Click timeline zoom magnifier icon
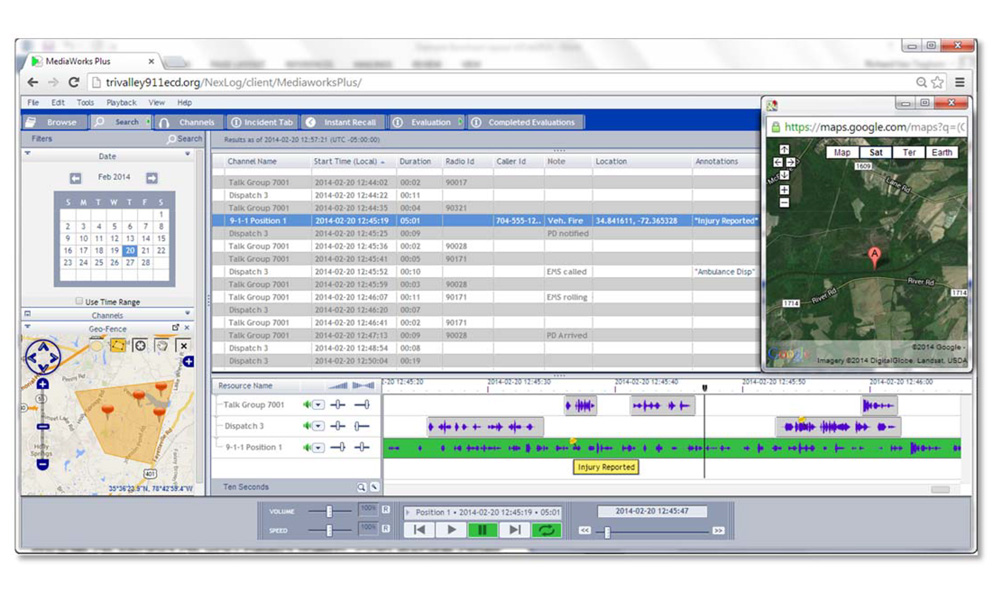This screenshot has height=600, width=1000. [x=361, y=487]
